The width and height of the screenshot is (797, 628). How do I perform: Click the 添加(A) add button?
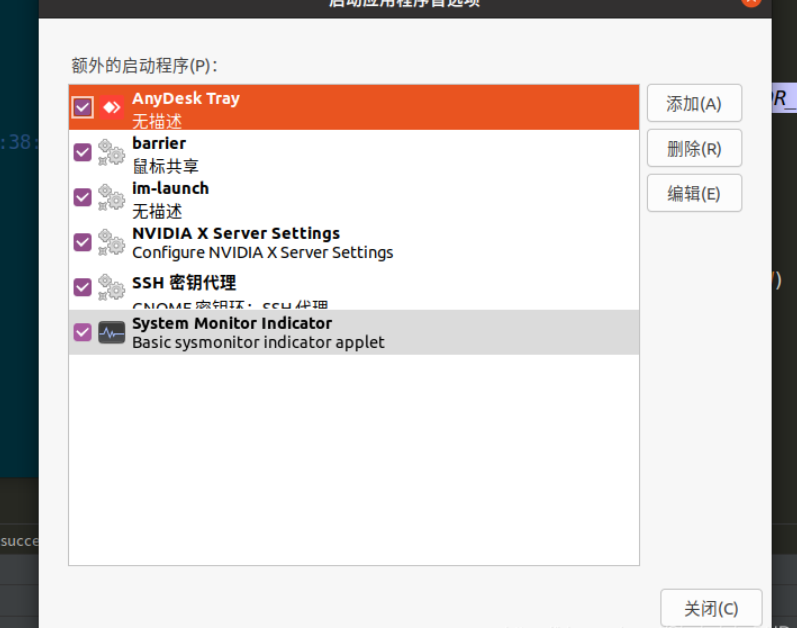pos(694,103)
